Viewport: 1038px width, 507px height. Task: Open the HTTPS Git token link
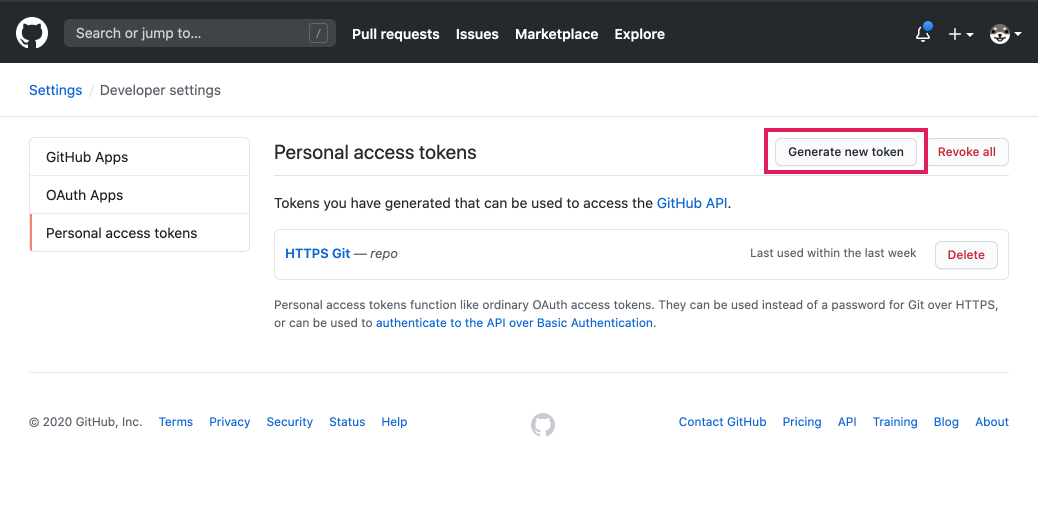[318, 254]
